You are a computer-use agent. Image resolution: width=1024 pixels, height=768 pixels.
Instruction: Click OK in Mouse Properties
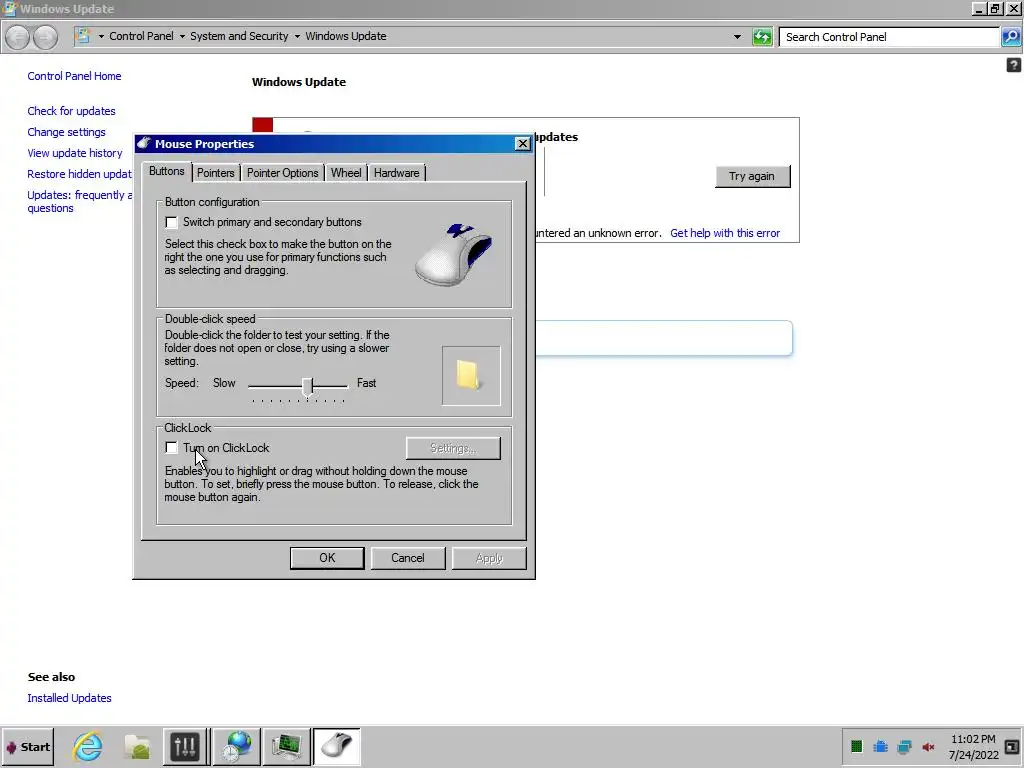pos(327,558)
